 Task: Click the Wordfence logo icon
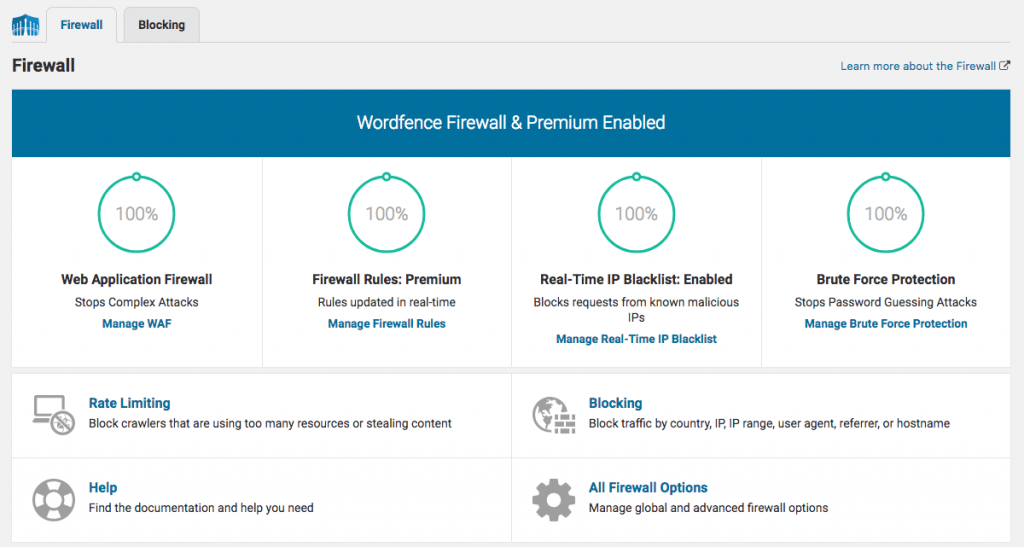click(x=24, y=24)
